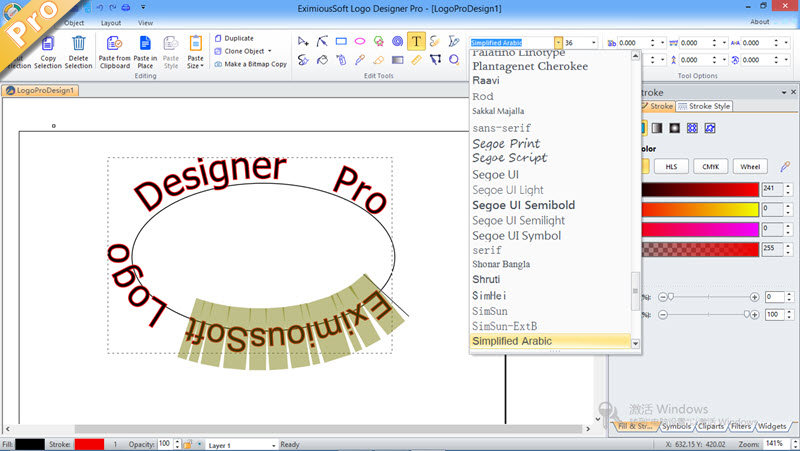This screenshot has width=800, height=451.
Task: Open letter spacing A↔A value dropdown
Action: [x=786, y=43]
